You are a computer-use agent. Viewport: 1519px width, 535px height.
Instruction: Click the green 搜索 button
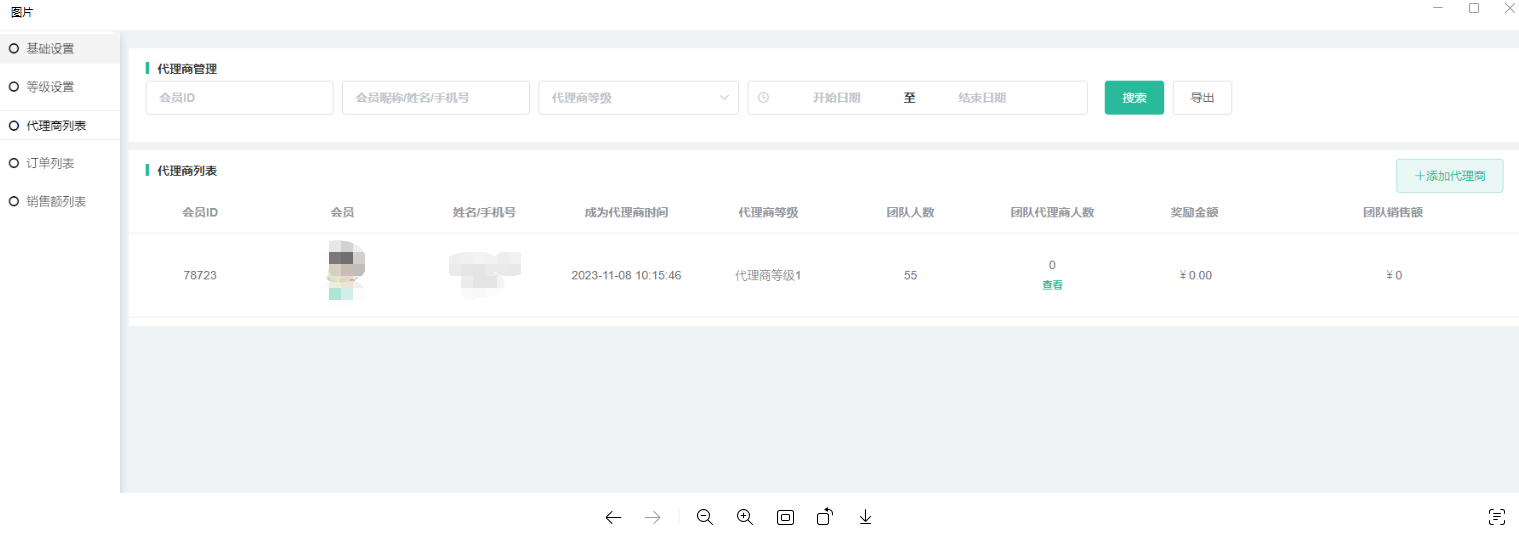(x=1134, y=98)
